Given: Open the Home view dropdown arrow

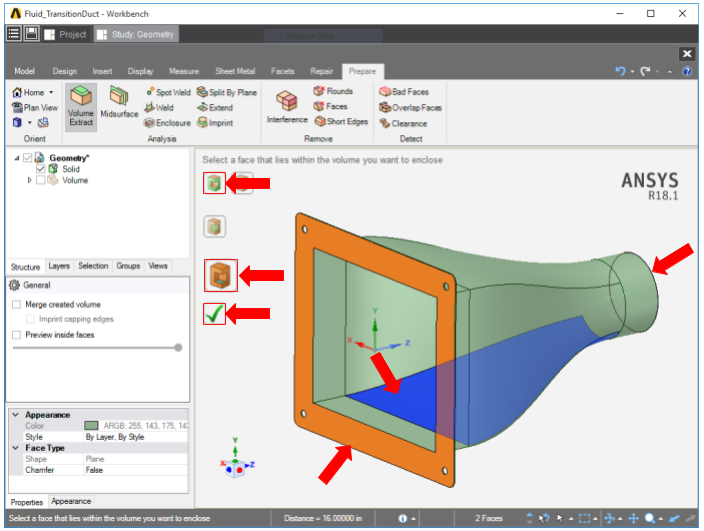Looking at the screenshot, I should (51, 92).
